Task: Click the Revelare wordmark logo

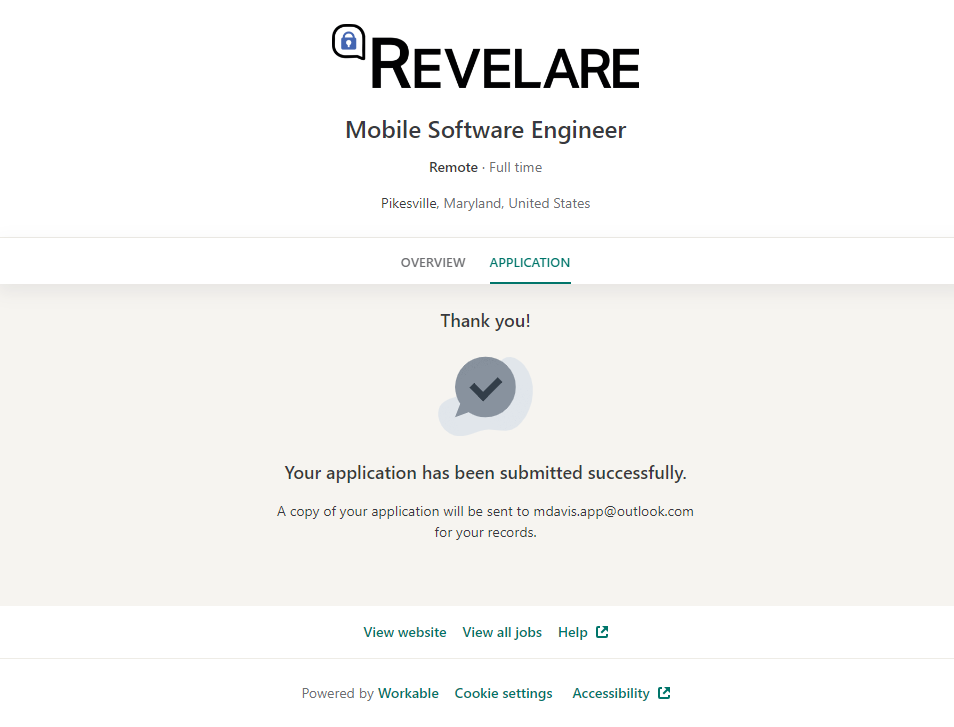Action: tap(505, 63)
